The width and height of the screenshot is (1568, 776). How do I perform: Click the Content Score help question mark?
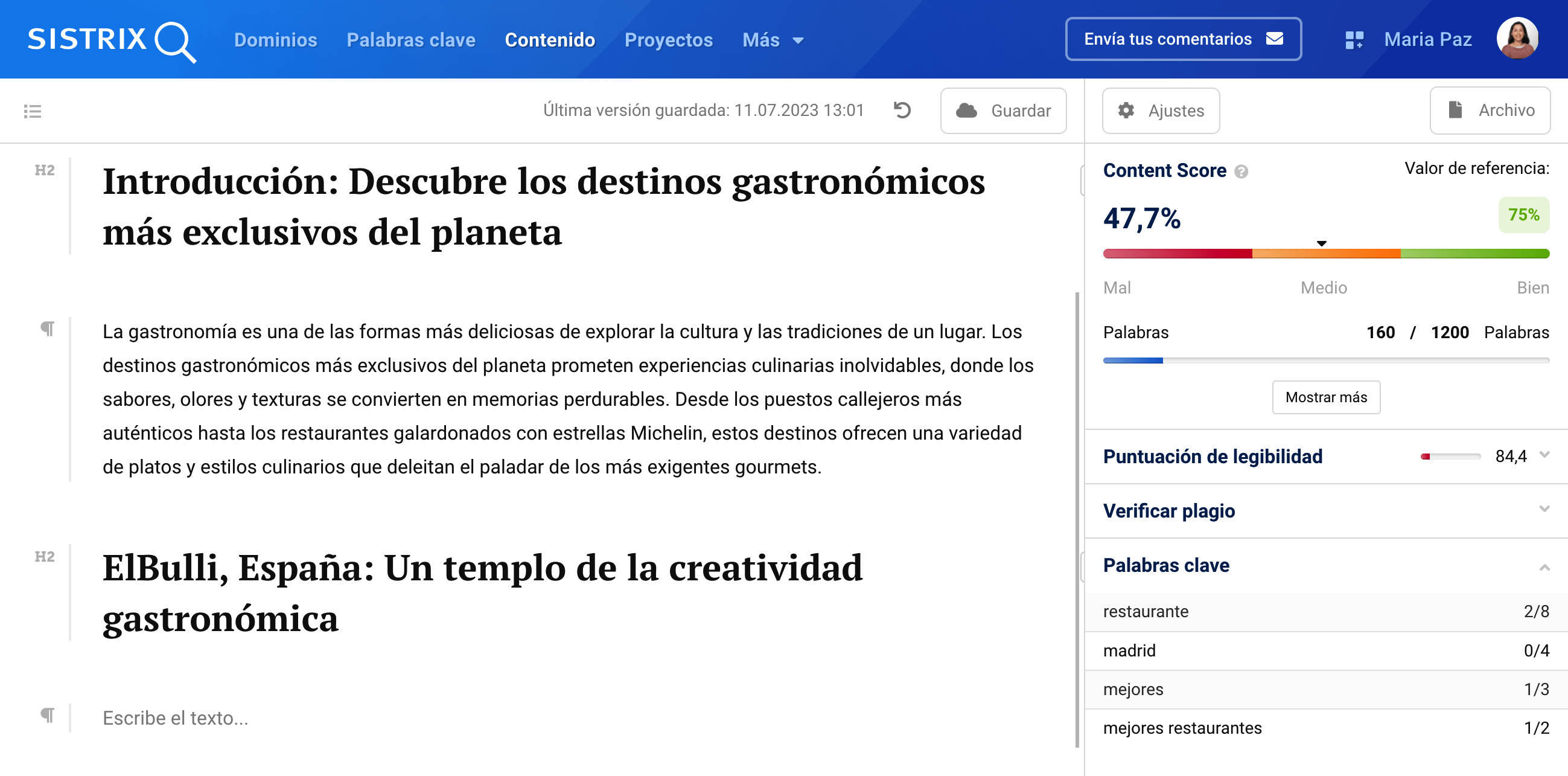pyautogui.click(x=1241, y=172)
